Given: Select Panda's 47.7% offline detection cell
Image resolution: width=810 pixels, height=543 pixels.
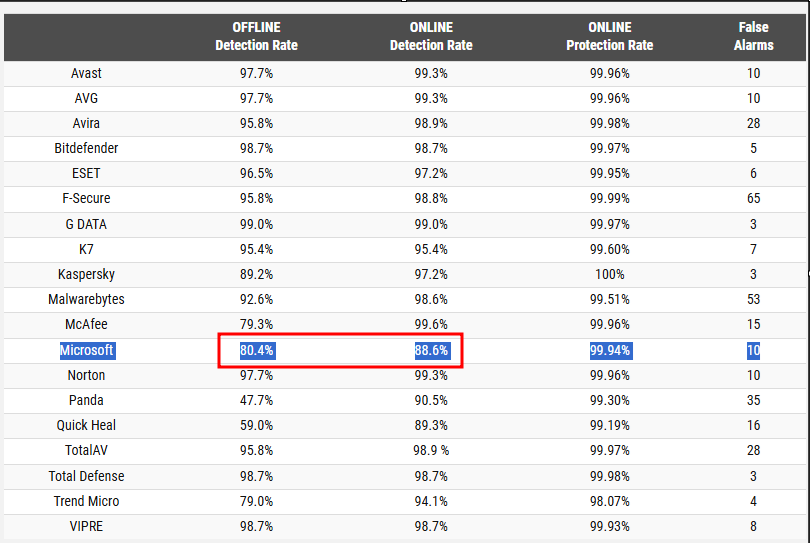Looking at the screenshot, I should [x=256, y=400].
